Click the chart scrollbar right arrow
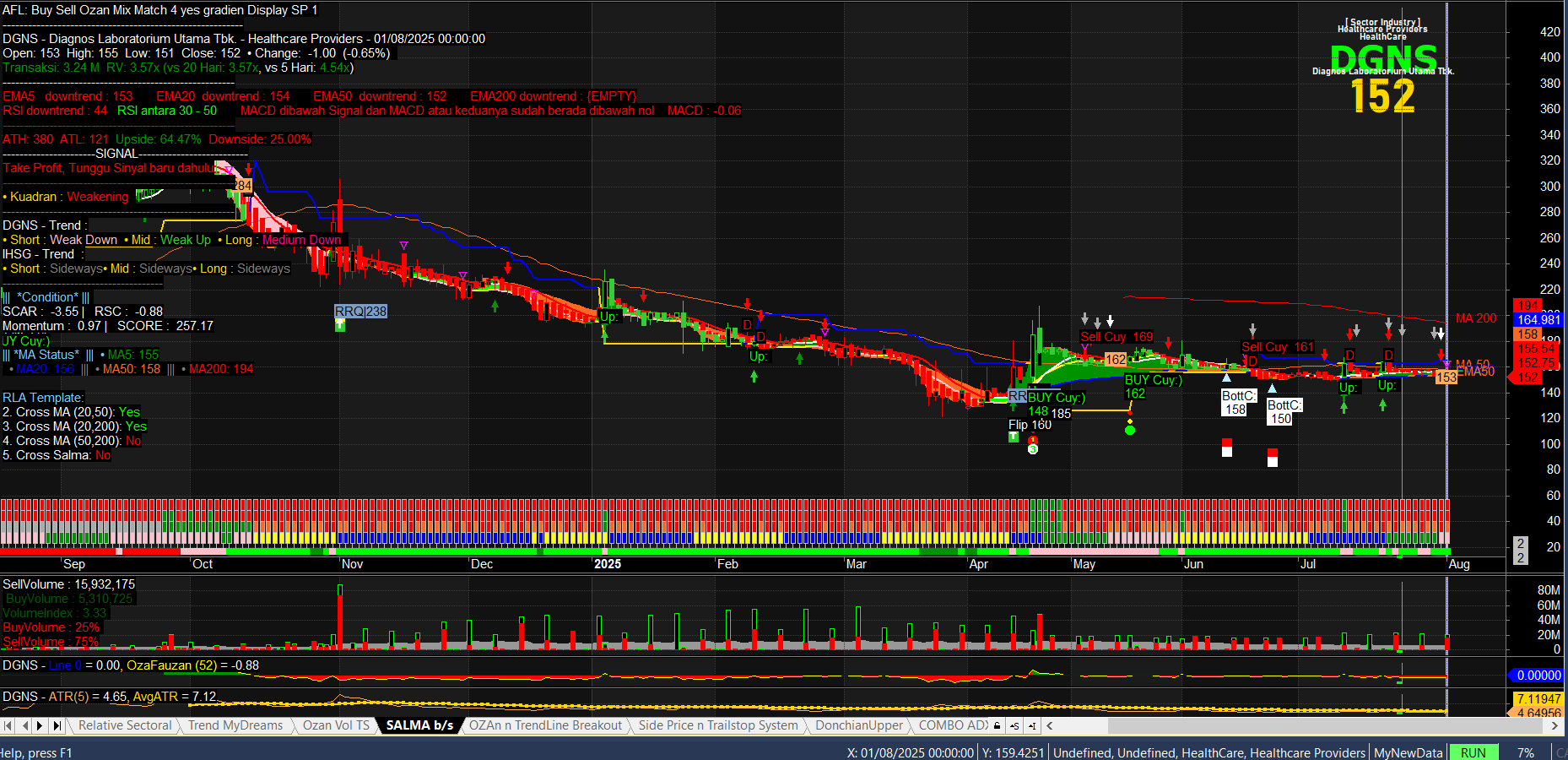This screenshot has height=760, width=1568. click(1555, 725)
